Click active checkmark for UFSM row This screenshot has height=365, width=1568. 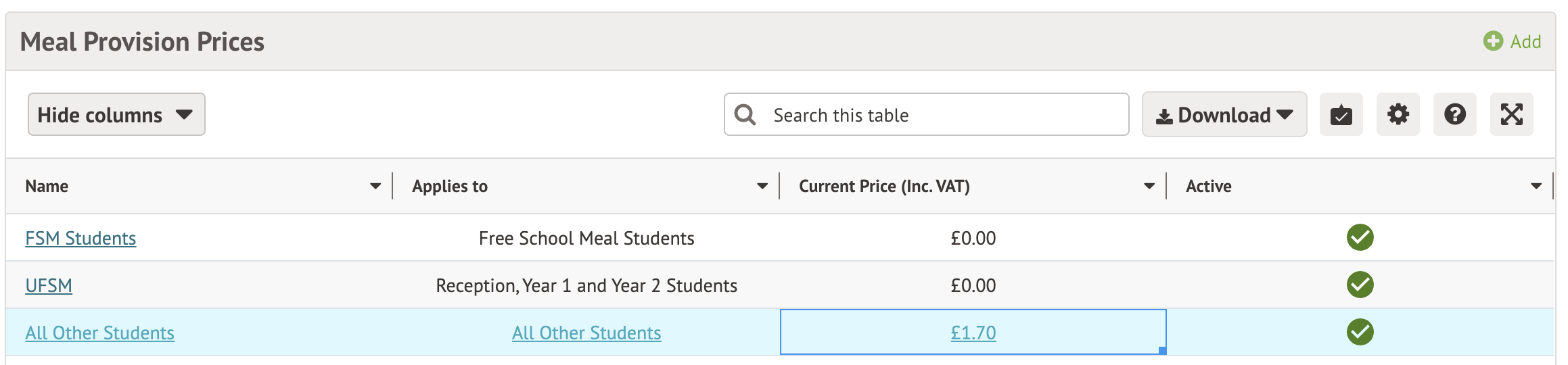[1360, 285]
